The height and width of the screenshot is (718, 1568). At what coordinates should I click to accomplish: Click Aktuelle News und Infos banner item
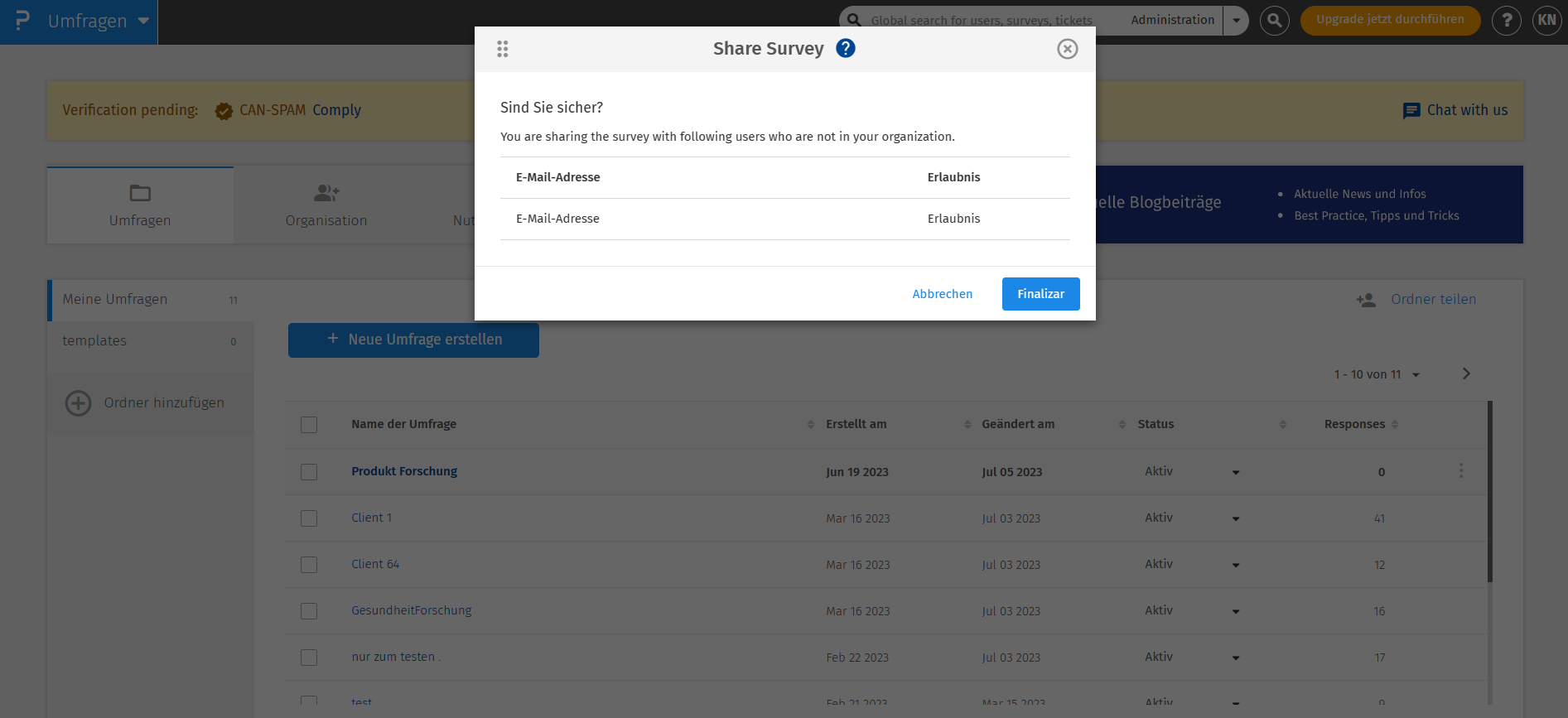pyautogui.click(x=1360, y=194)
